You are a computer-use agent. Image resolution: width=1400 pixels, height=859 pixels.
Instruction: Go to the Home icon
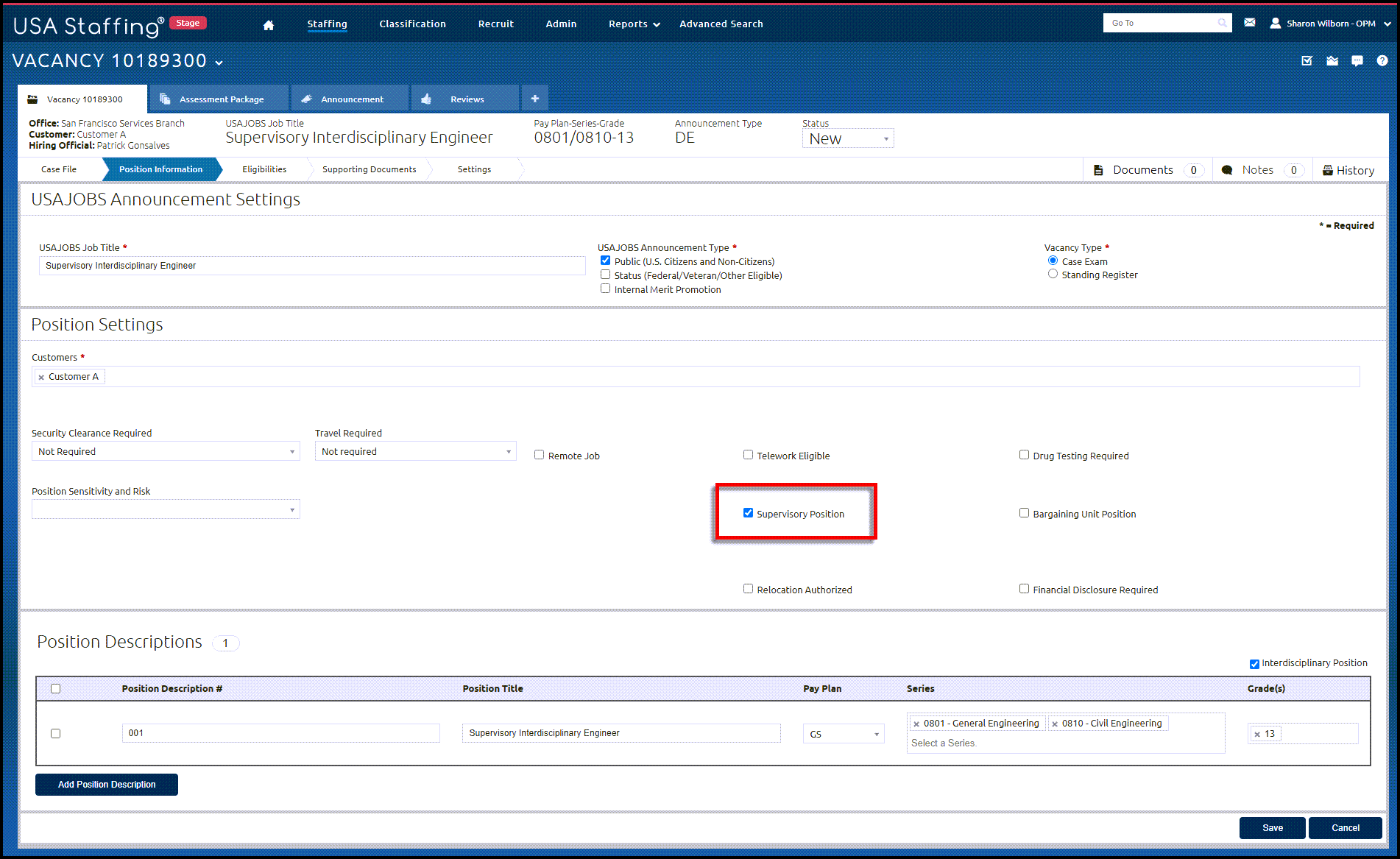269,25
